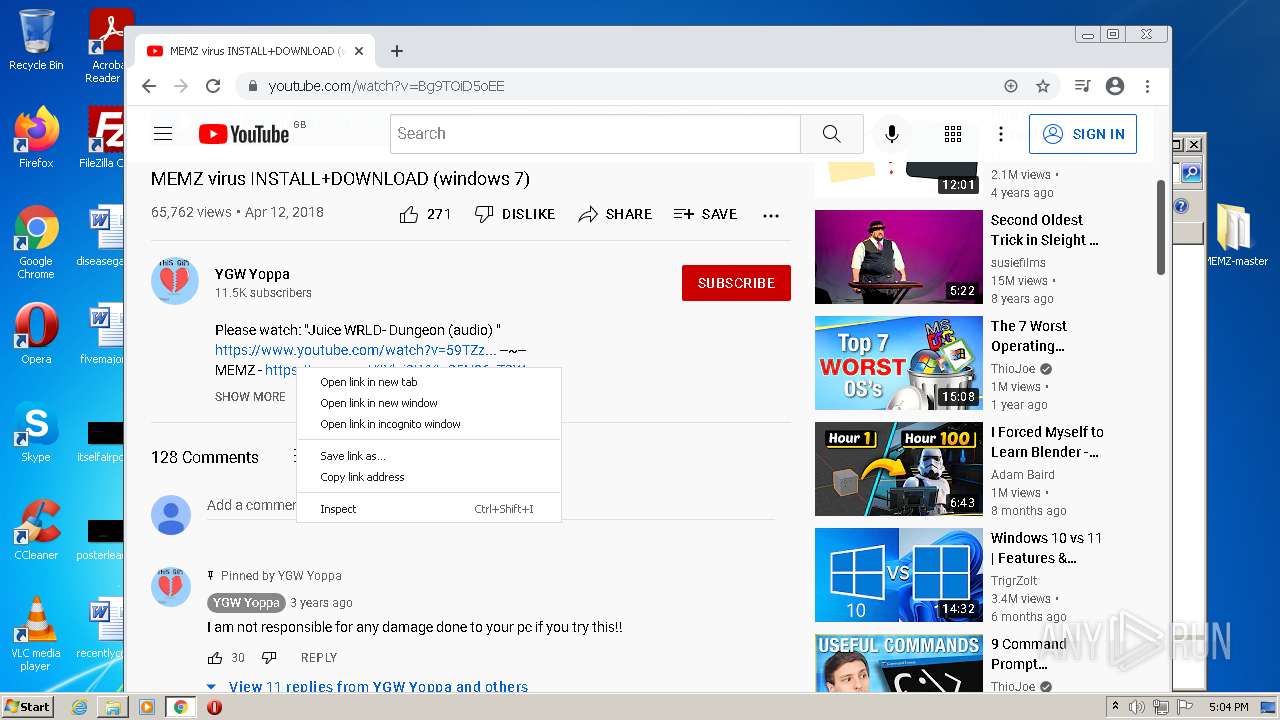The width and height of the screenshot is (1280, 720).
Task: Open the YGW Yoppa channel avatar
Action: (x=175, y=281)
